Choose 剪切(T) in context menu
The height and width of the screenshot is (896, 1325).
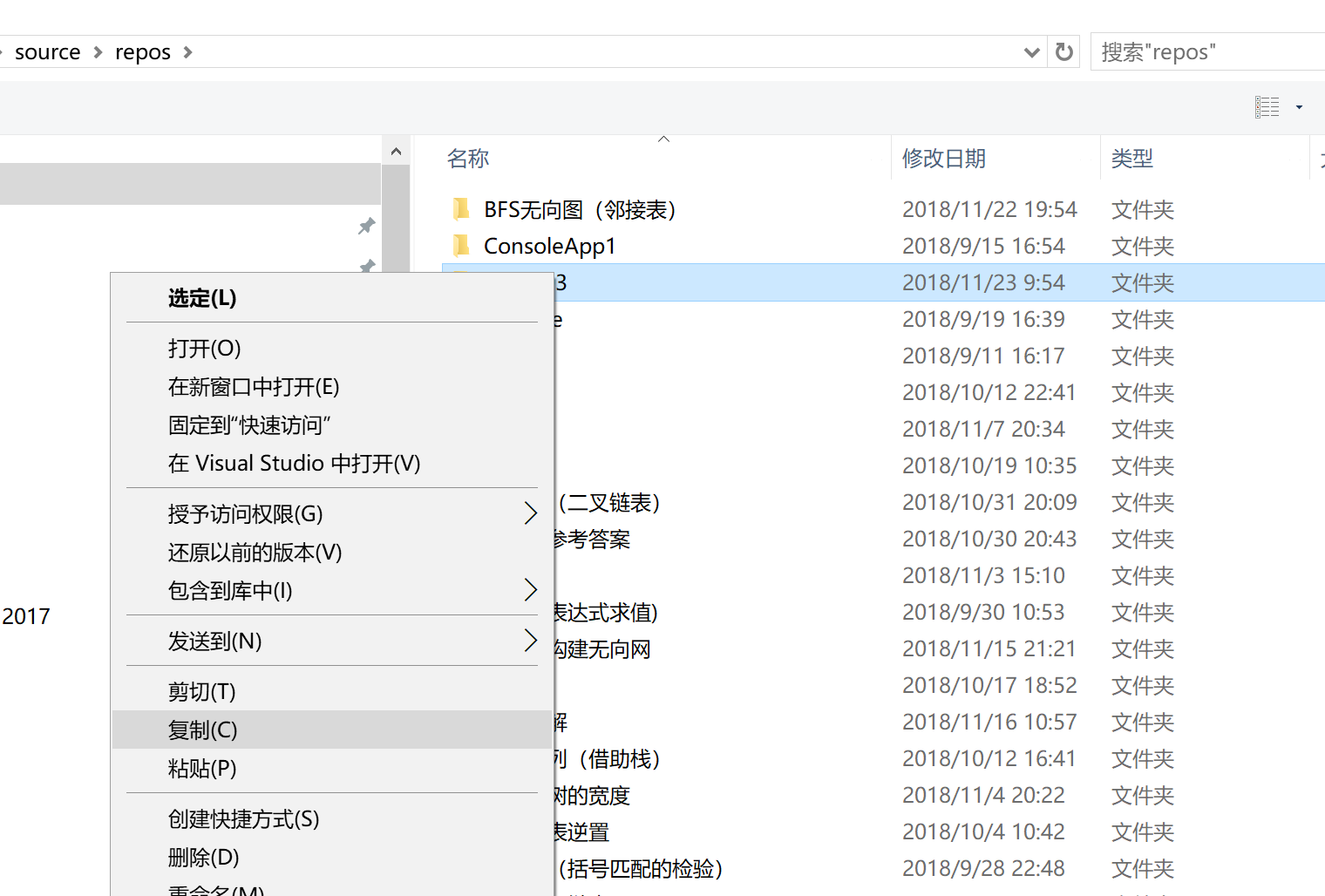[x=331, y=692]
